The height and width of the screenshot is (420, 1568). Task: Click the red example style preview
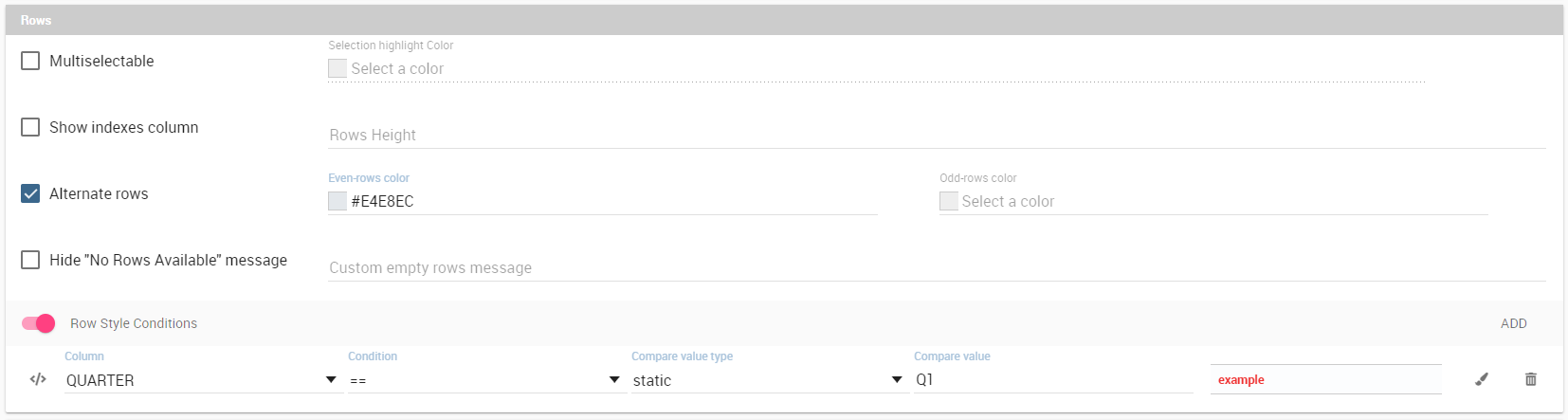pyautogui.click(x=1325, y=379)
